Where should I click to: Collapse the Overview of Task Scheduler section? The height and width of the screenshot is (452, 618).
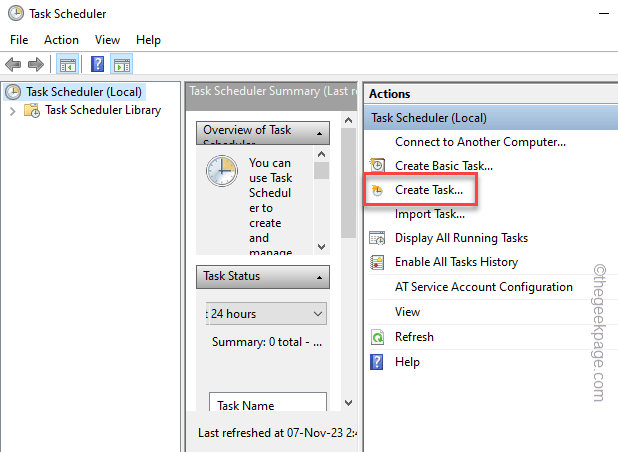320,134
